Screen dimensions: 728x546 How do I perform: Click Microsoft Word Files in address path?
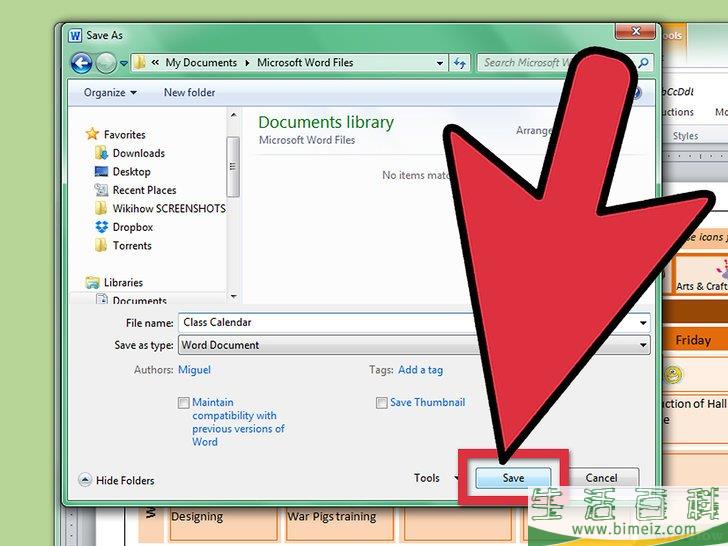point(305,63)
